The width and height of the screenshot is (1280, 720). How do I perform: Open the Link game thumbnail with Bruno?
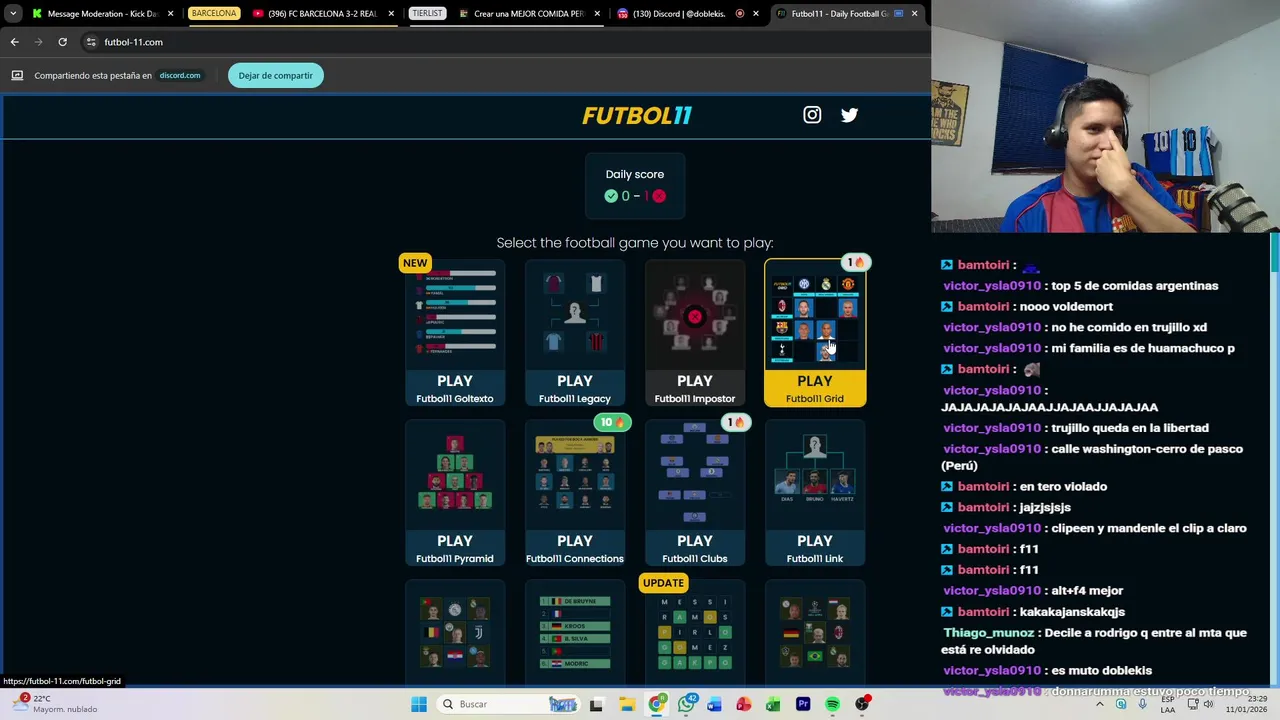pyautogui.click(x=815, y=474)
